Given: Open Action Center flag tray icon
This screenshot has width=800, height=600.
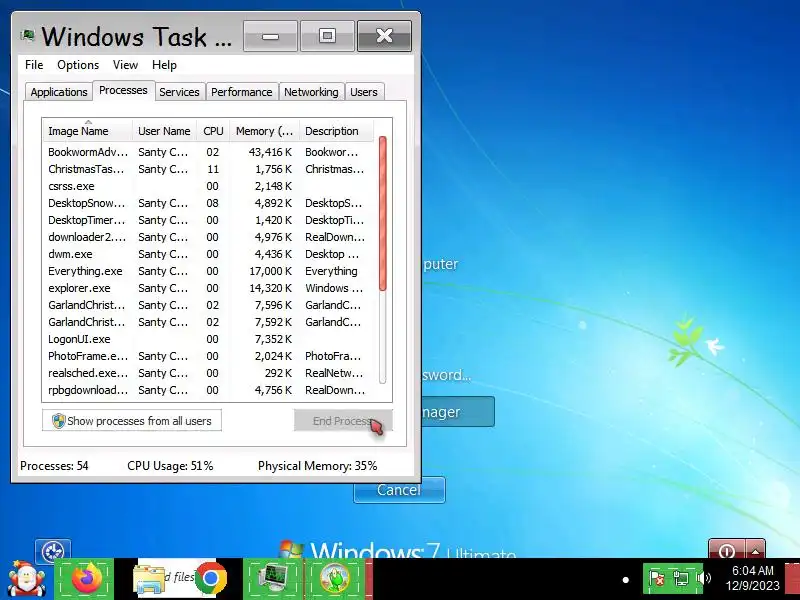Looking at the screenshot, I should point(656,579).
